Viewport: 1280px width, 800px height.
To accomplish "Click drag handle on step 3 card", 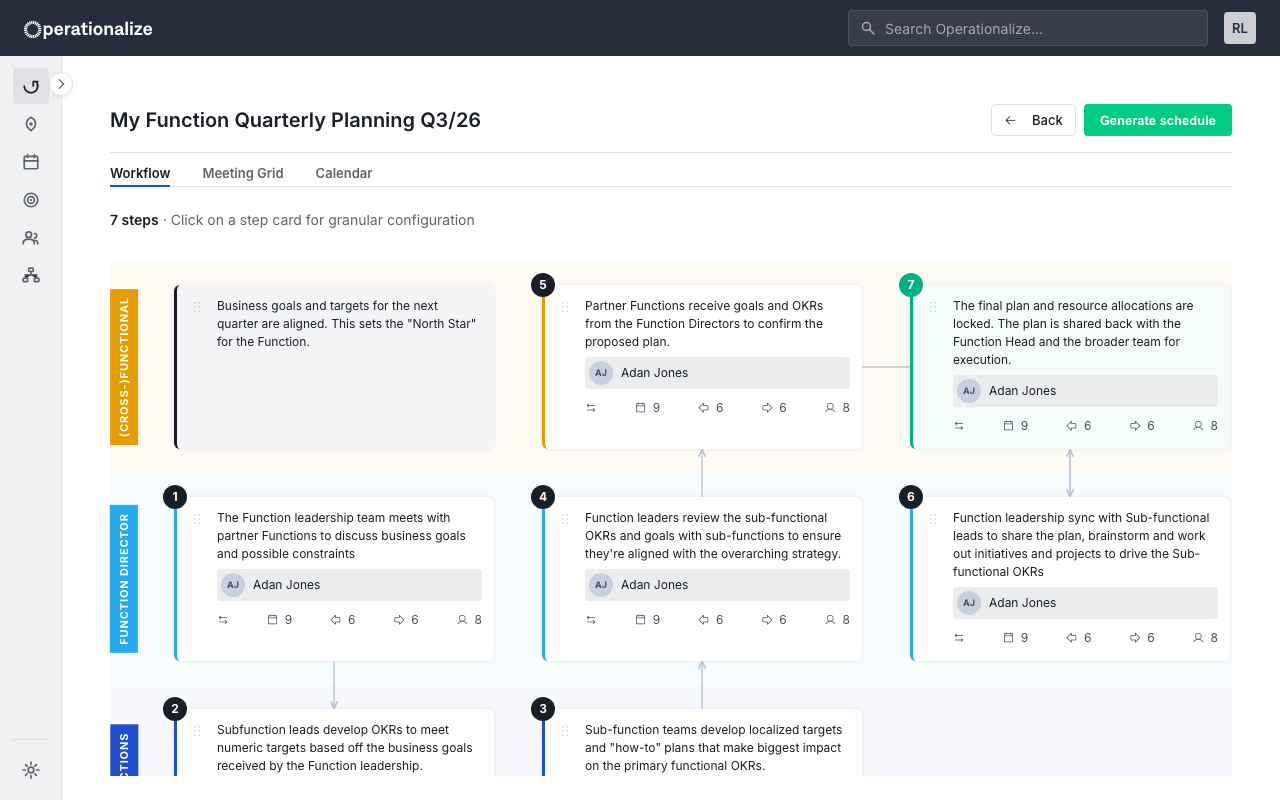I will [565, 731].
